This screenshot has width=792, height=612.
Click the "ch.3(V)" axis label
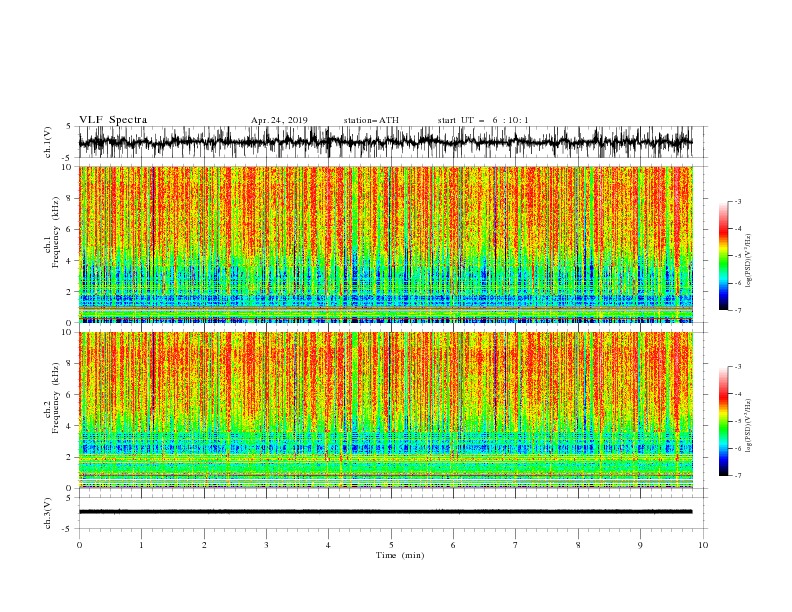[48, 514]
